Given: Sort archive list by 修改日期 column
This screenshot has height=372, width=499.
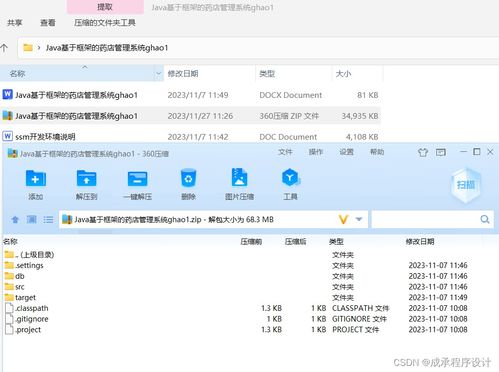Looking at the screenshot, I should tap(420, 241).
